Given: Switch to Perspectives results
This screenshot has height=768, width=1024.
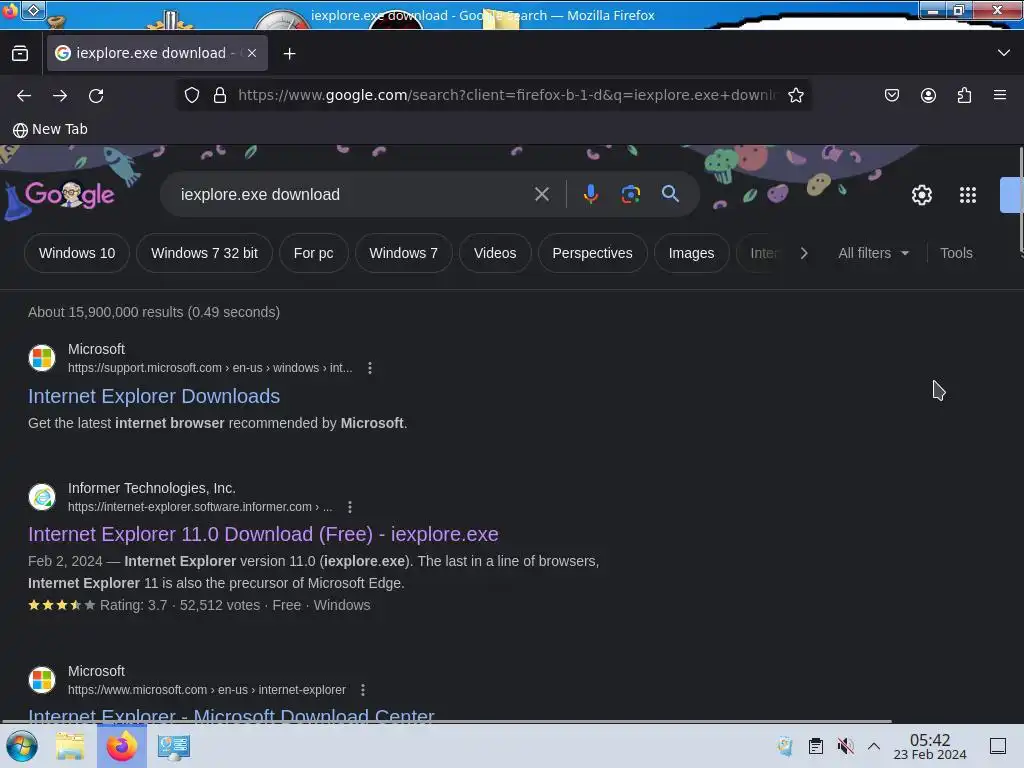Looking at the screenshot, I should click(x=592, y=253).
